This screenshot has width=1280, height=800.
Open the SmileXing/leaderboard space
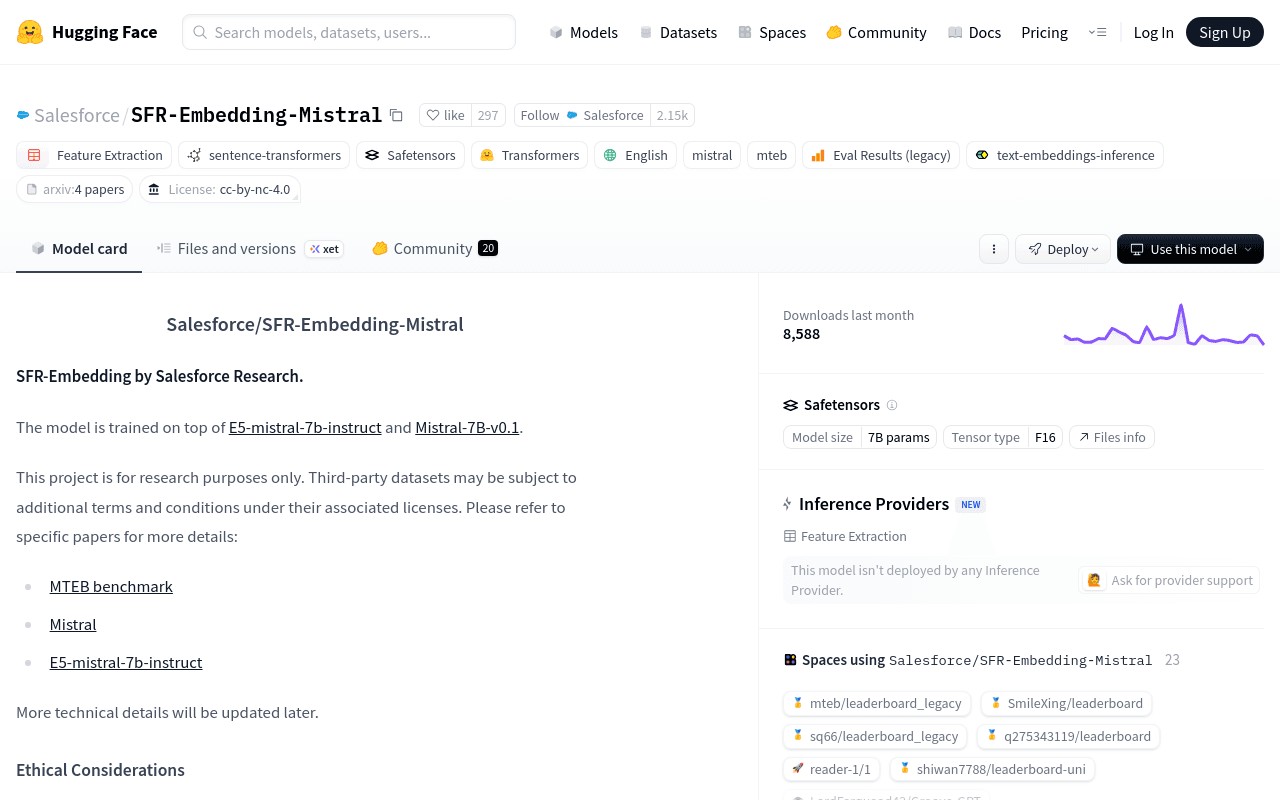click(x=1066, y=703)
